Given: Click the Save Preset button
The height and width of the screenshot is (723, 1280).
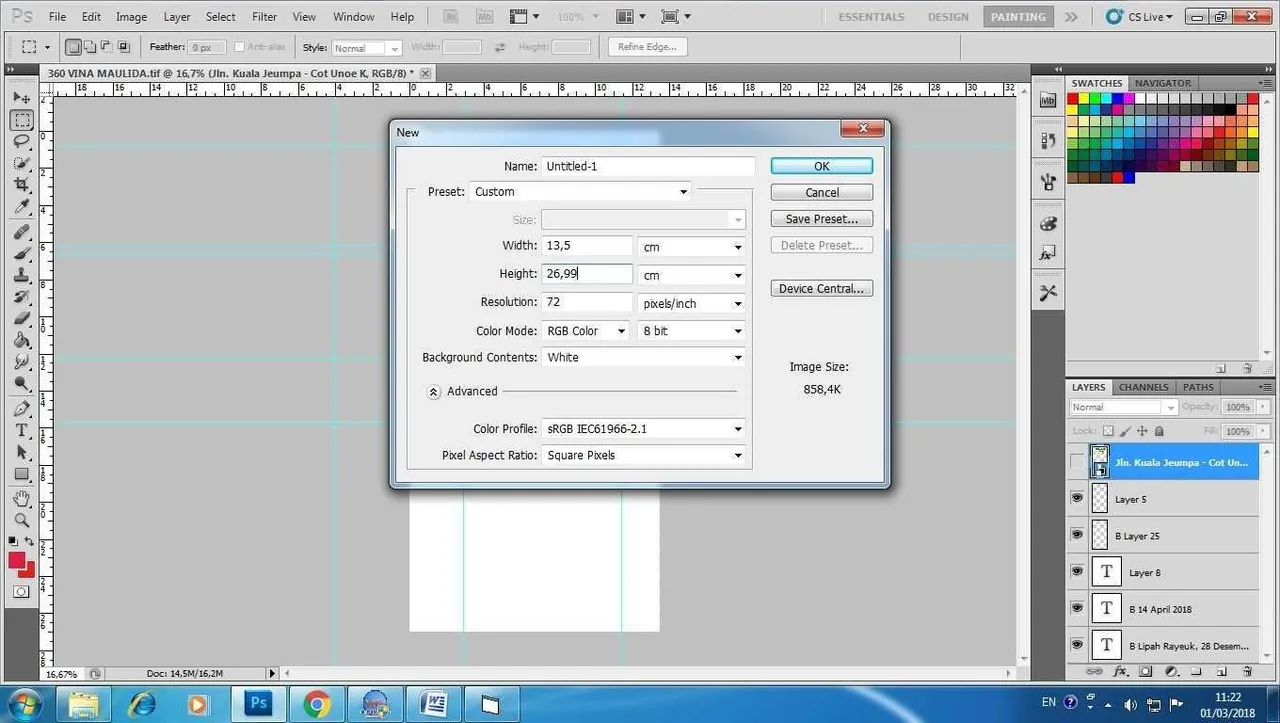Looking at the screenshot, I should [x=822, y=219].
